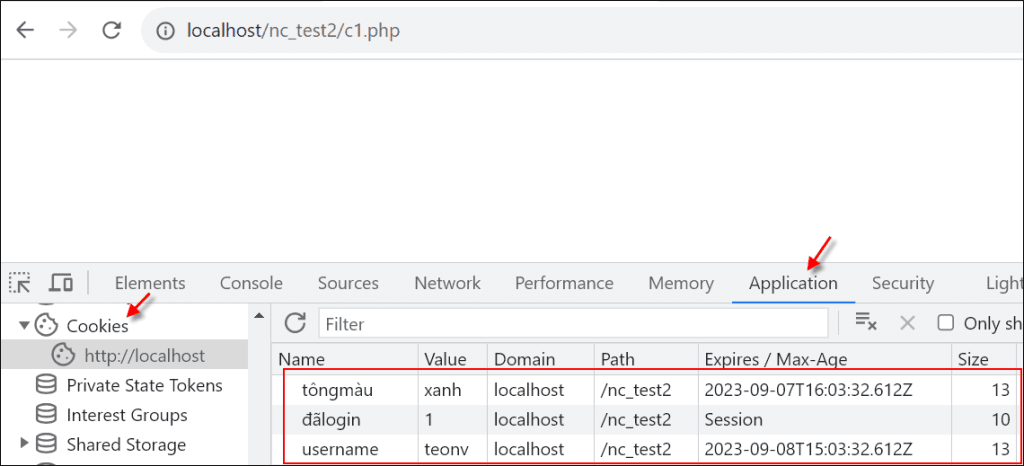Select Private State Tokens in the sidebar

pyautogui.click(x=144, y=385)
